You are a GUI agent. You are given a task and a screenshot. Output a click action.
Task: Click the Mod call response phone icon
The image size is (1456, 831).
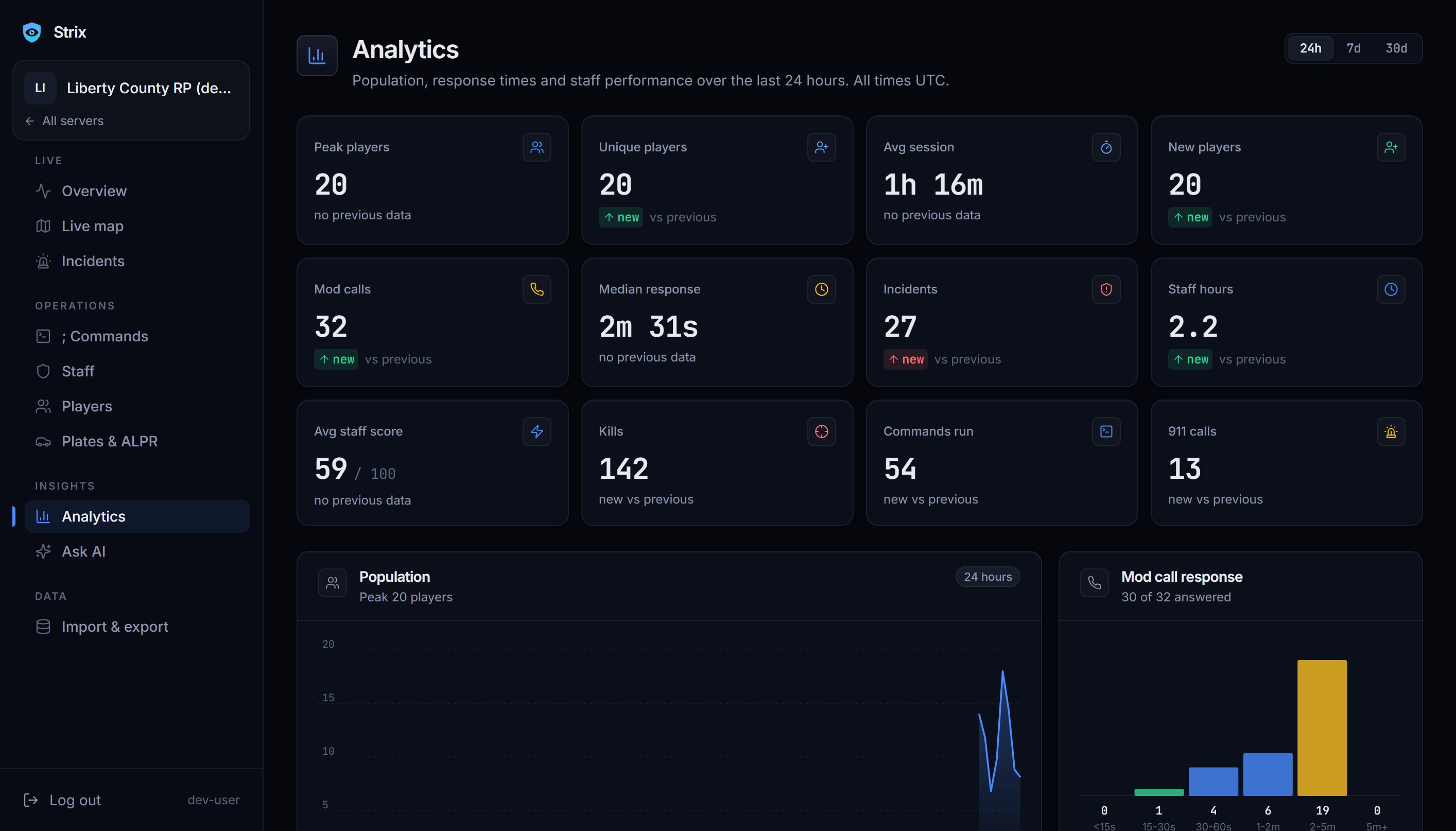(x=1094, y=583)
